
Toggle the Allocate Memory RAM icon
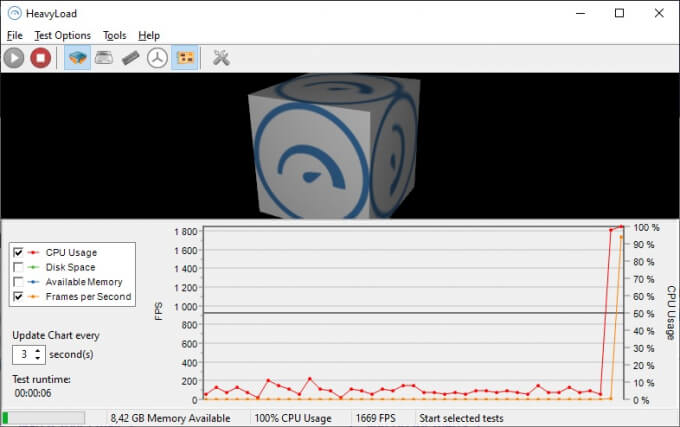coord(131,58)
